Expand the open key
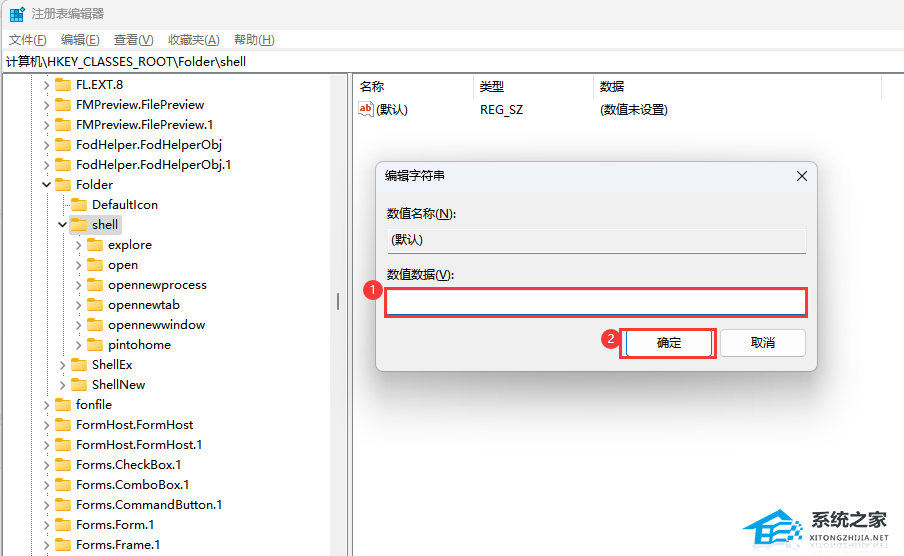The width and height of the screenshot is (904, 556). coord(78,265)
